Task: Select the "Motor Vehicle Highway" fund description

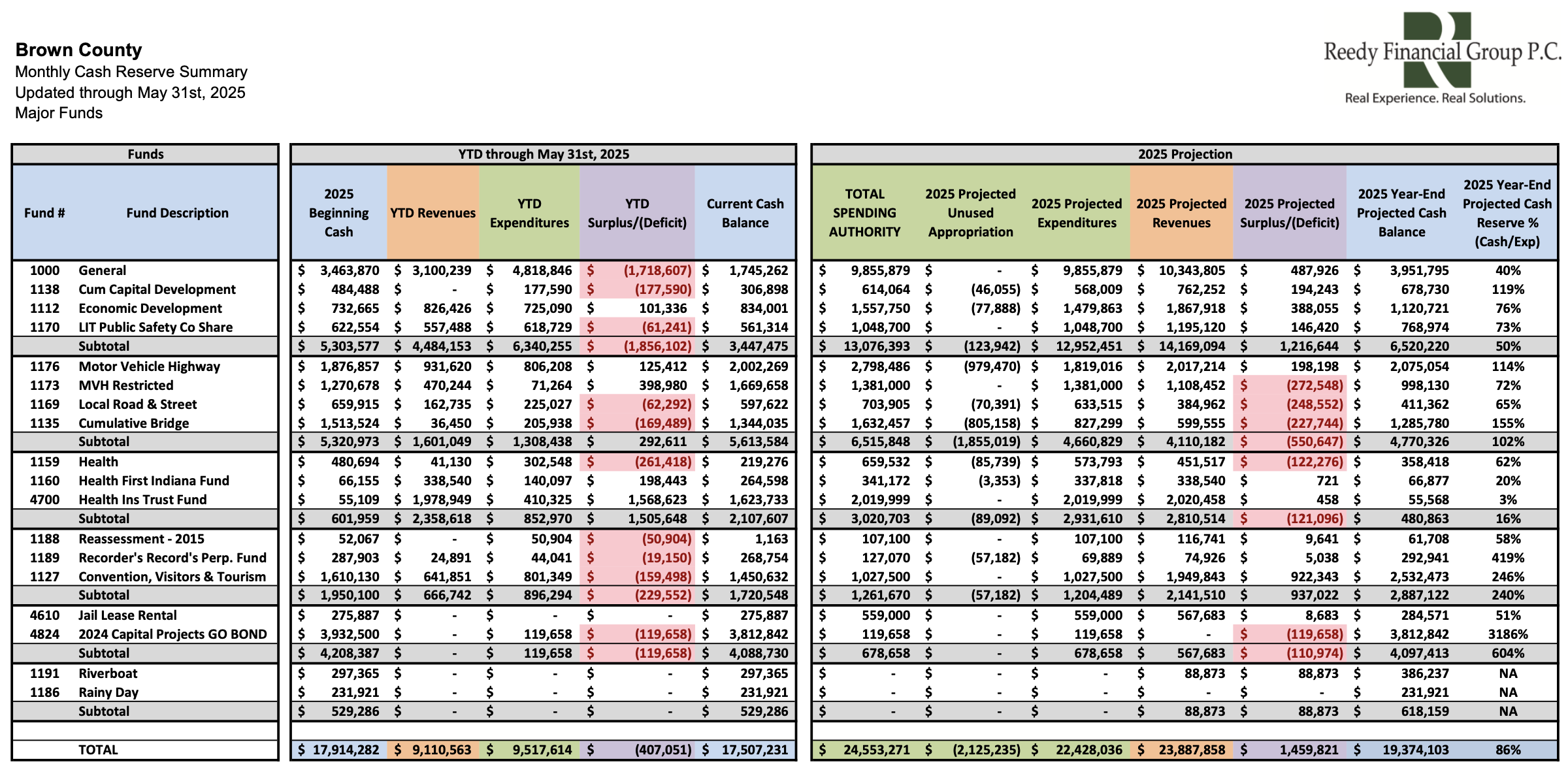Action: point(148,366)
